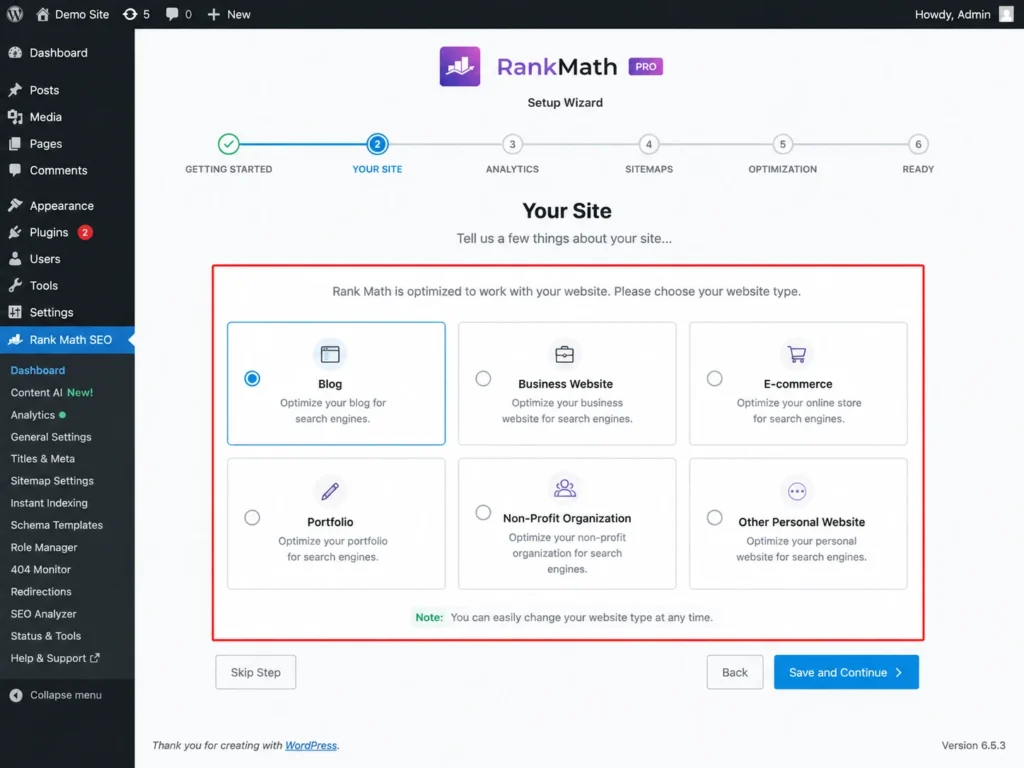Image resolution: width=1024 pixels, height=768 pixels.
Task: Click the plus New icon
Action: click(x=214, y=14)
